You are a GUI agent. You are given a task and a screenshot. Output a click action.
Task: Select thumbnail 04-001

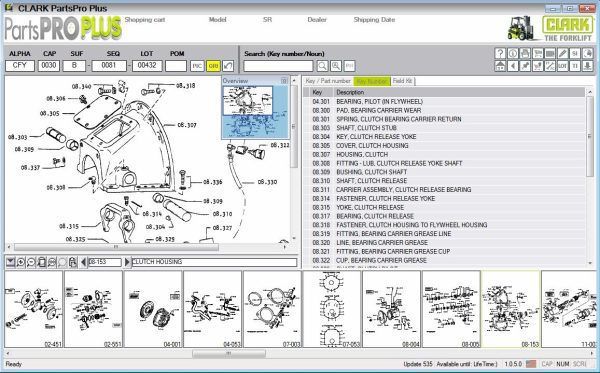click(153, 309)
